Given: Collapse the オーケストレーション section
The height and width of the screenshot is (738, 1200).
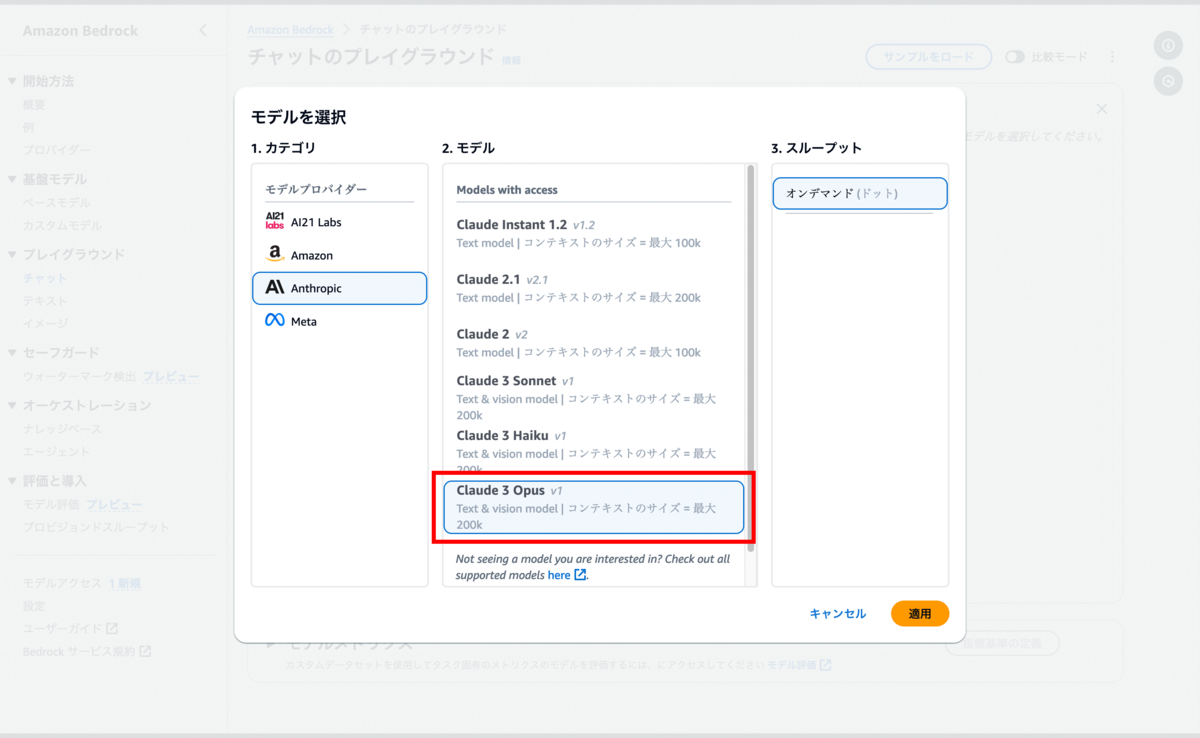Looking at the screenshot, I should (x=12, y=406).
